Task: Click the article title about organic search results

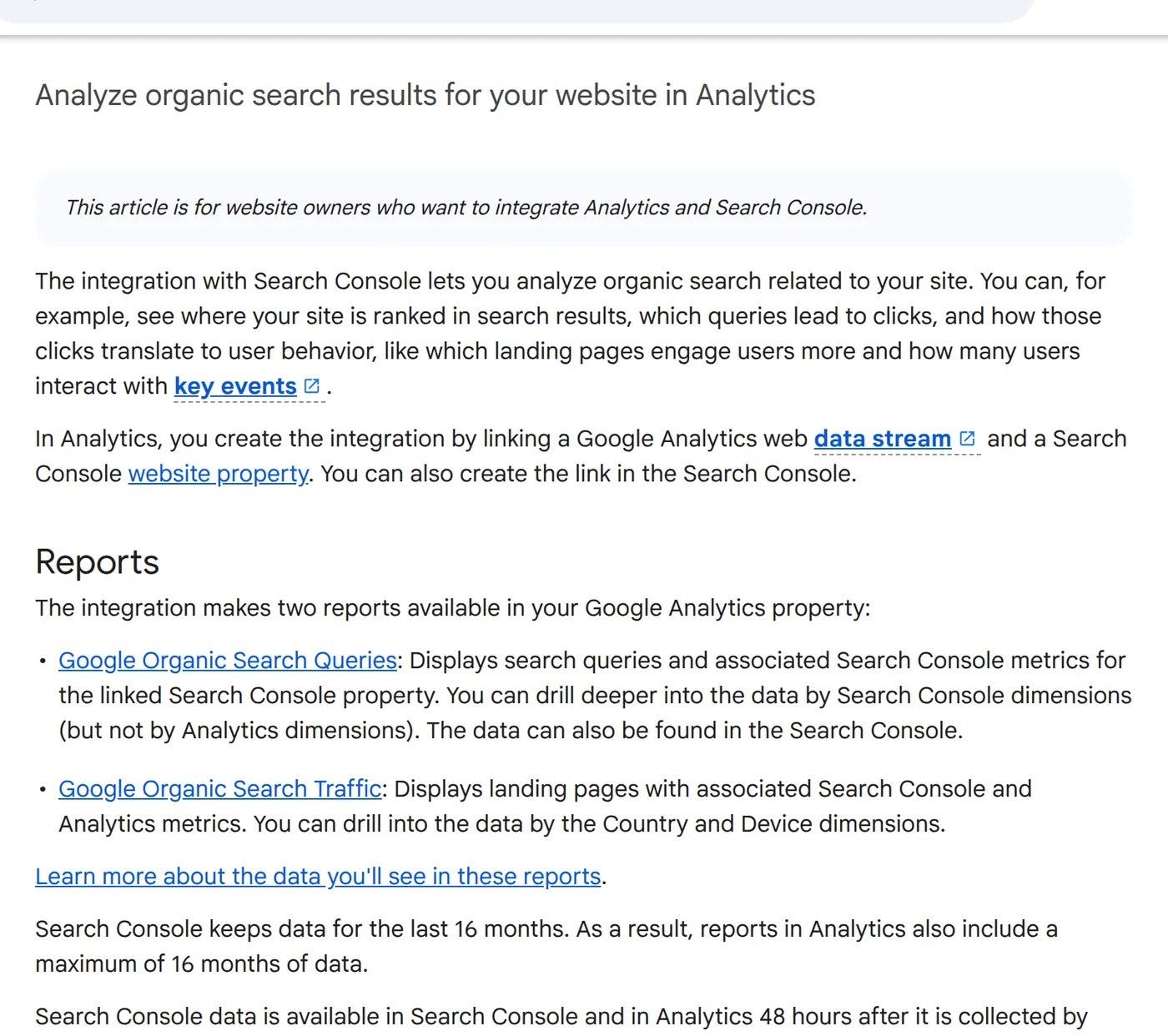Action: coord(425,95)
